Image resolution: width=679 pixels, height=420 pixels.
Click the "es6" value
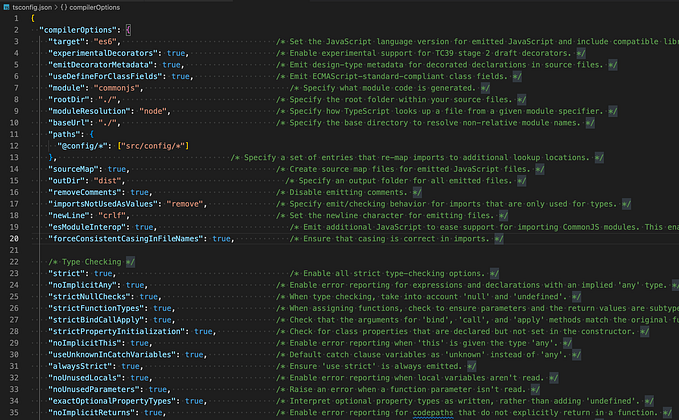(105, 42)
